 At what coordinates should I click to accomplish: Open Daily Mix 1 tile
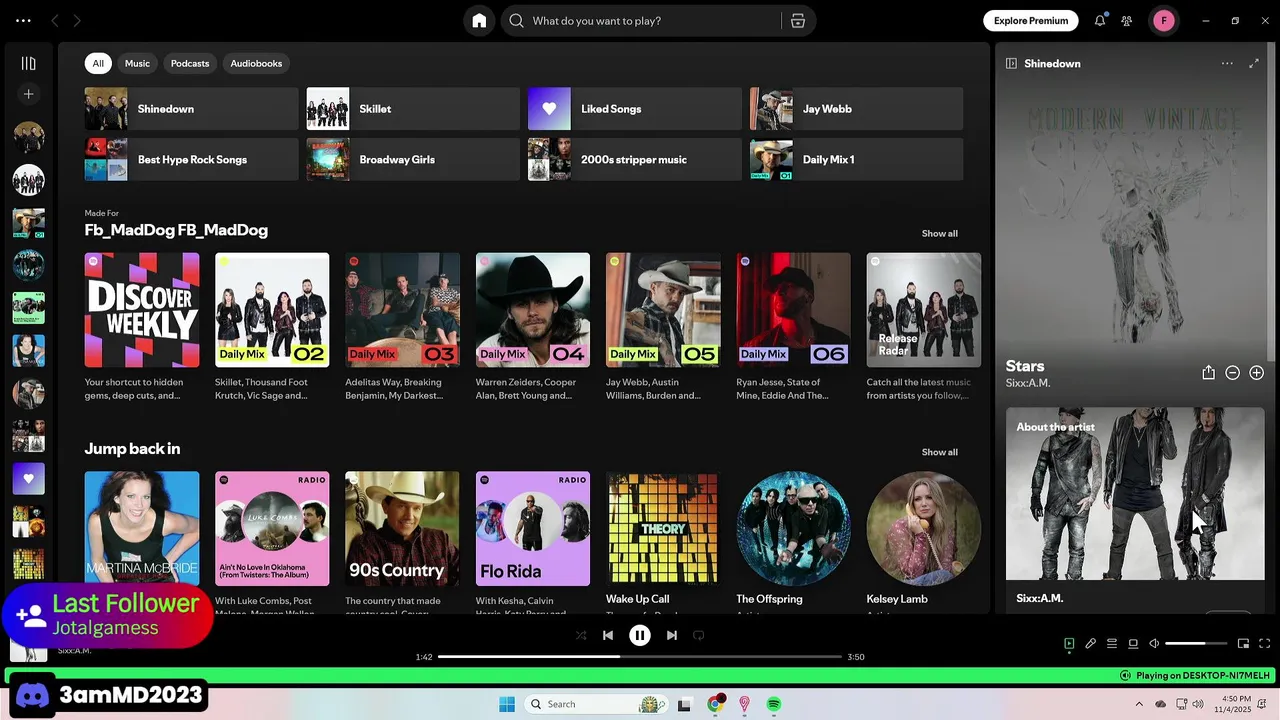tap(857, 159)
